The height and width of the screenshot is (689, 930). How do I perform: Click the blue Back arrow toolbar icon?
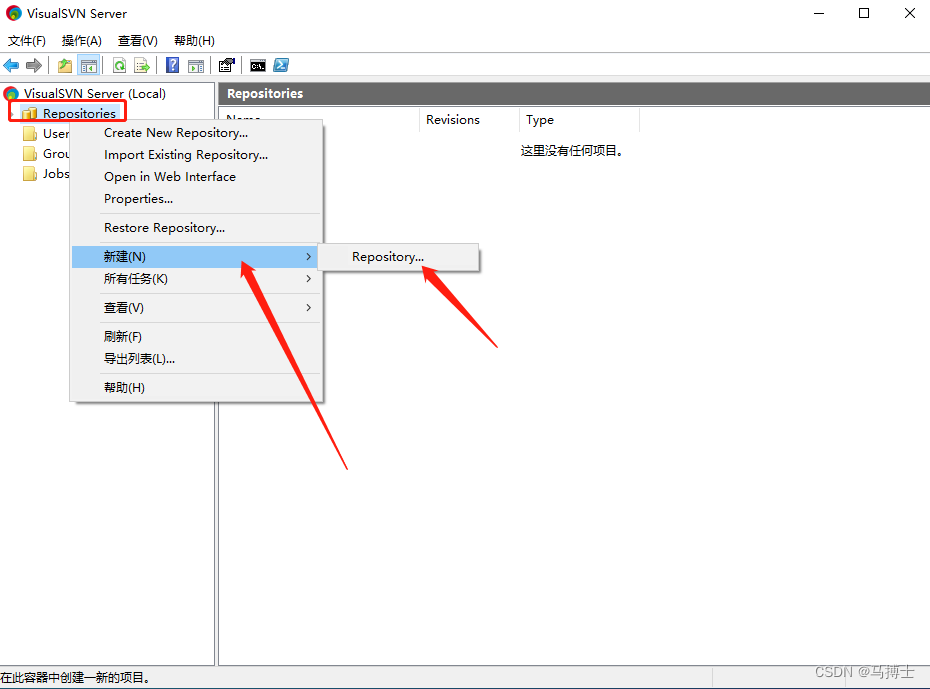click(x=11, y=65)
